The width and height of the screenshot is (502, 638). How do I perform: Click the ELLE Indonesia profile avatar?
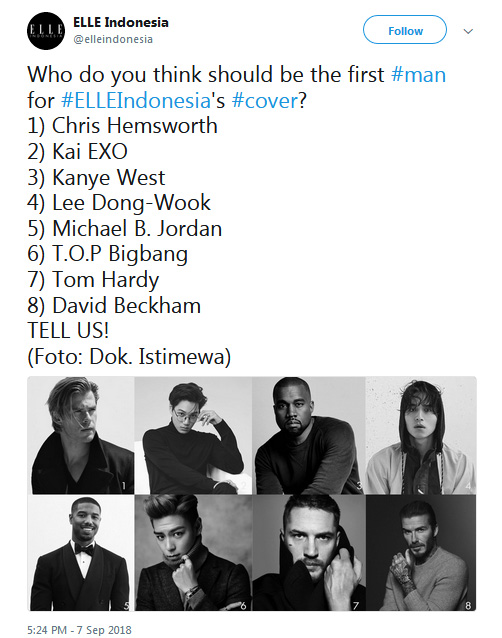coord(46,31)
